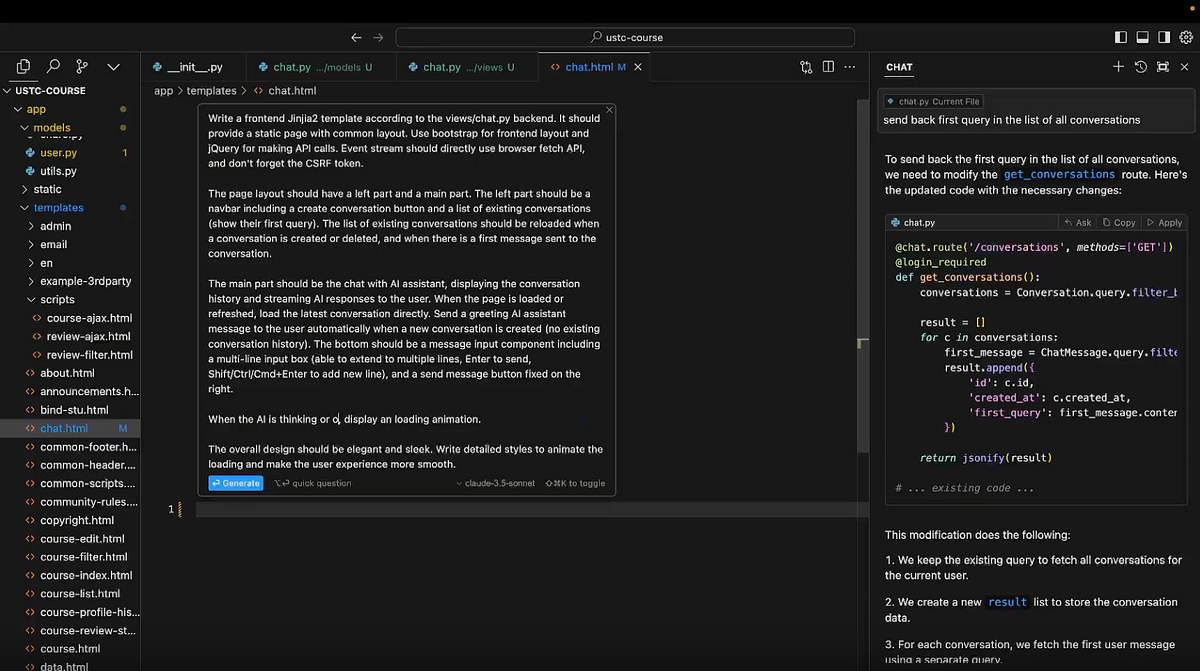The image size is (1200, 671).
Task: Maximize the chat panel via its expand icon
Action: click(x=1162, y=66)
